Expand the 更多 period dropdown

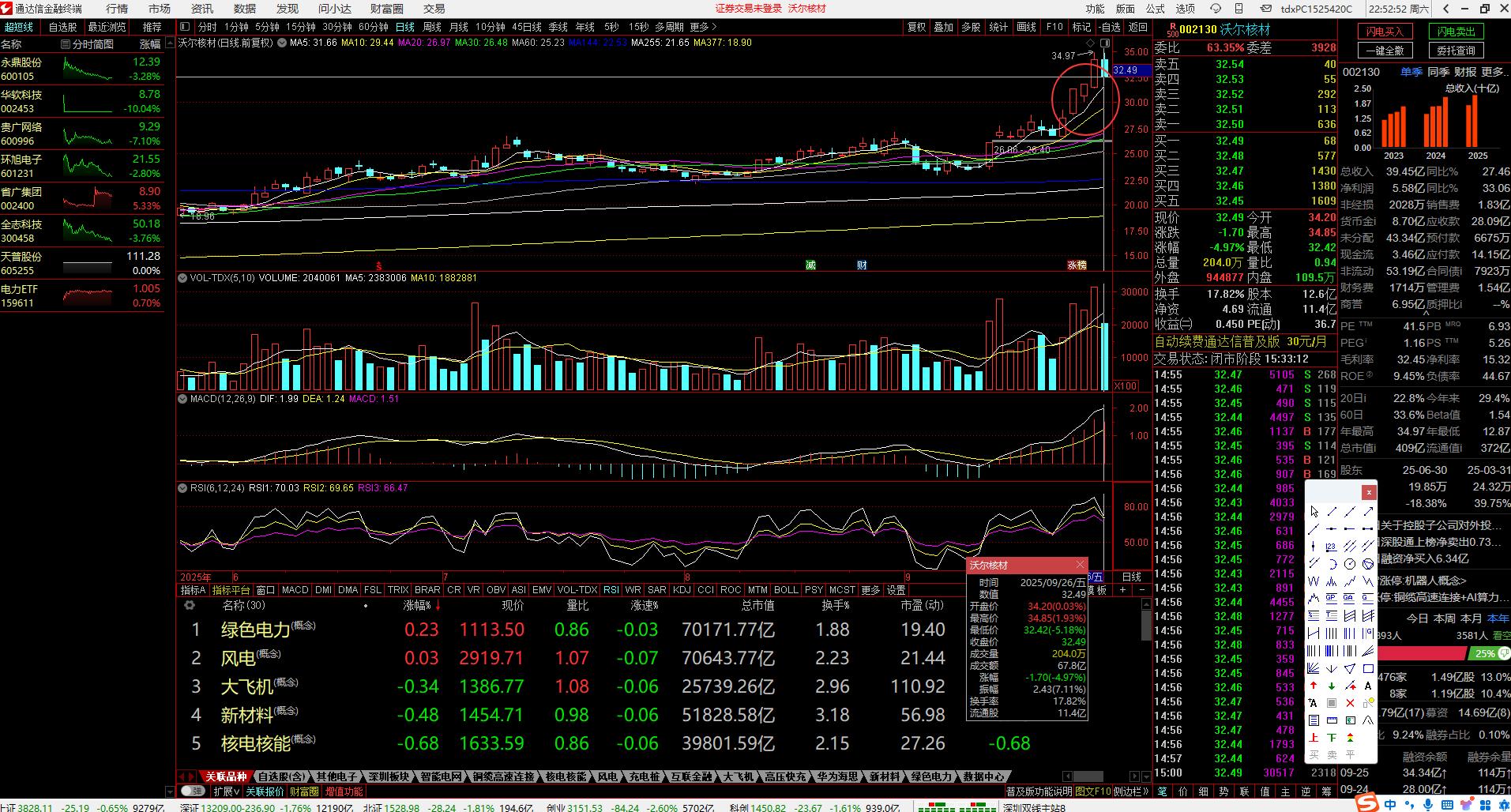coord(703,27)
